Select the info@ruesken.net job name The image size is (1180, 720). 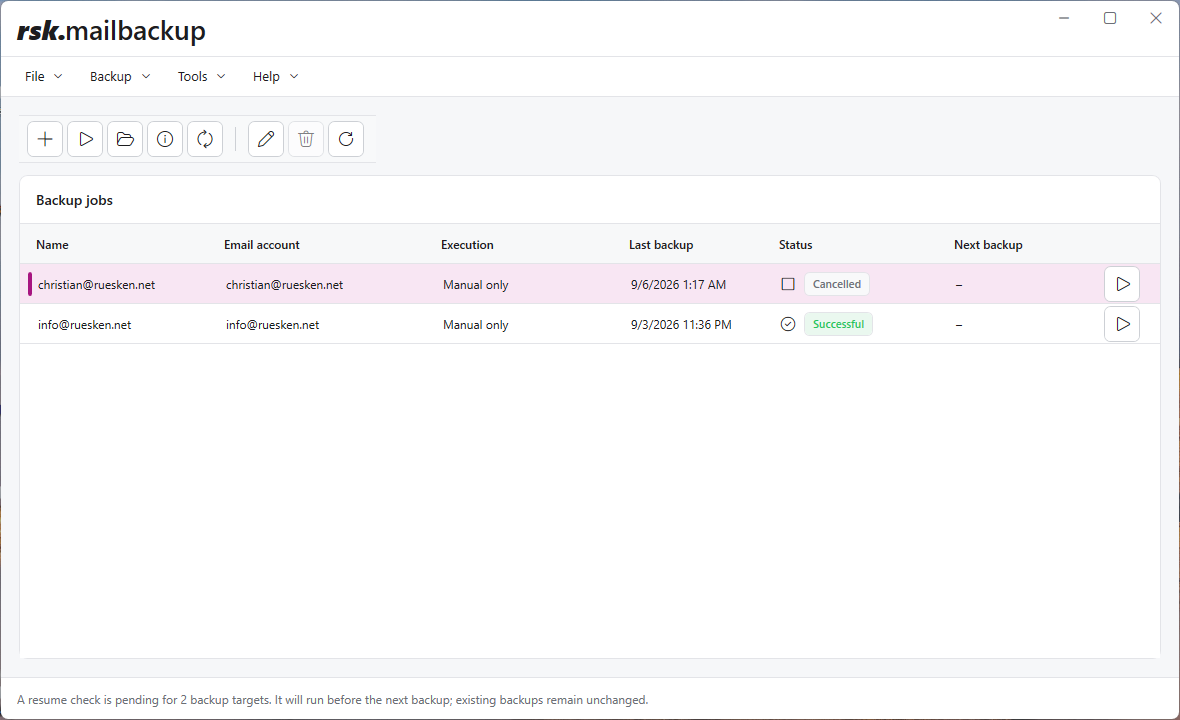[x=84, y=325]
